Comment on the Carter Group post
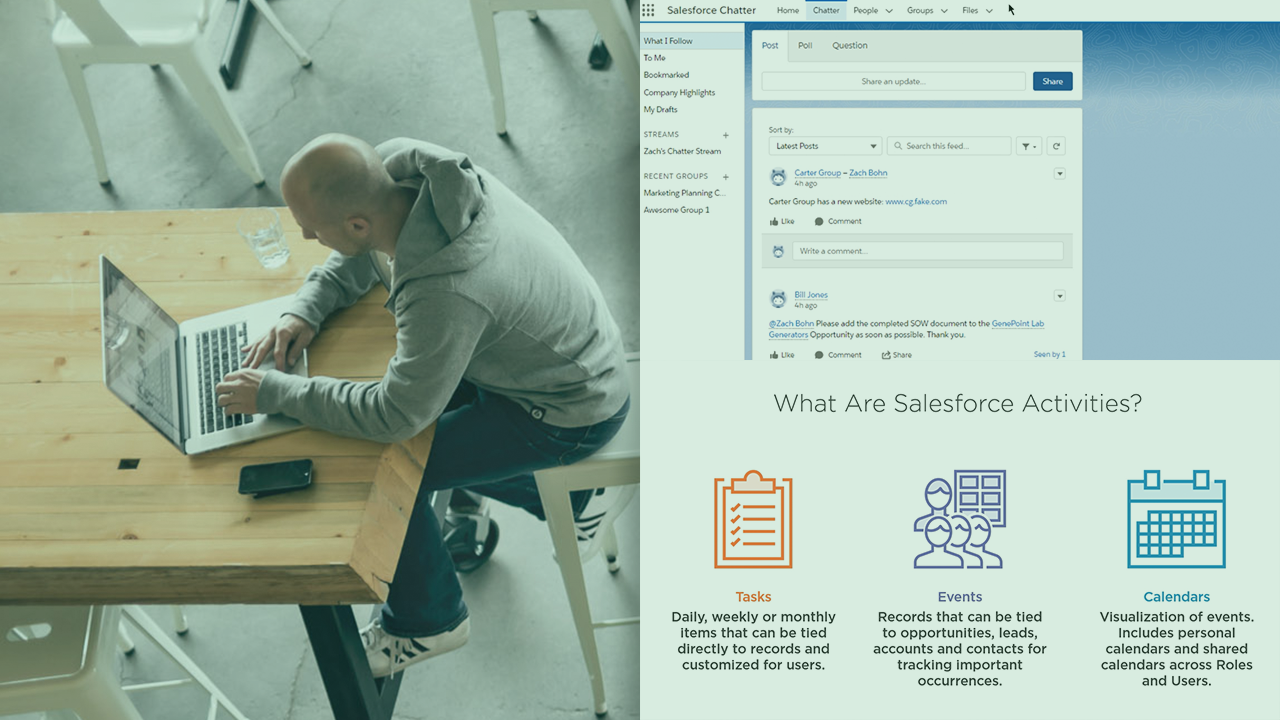 tap(838, 221)
